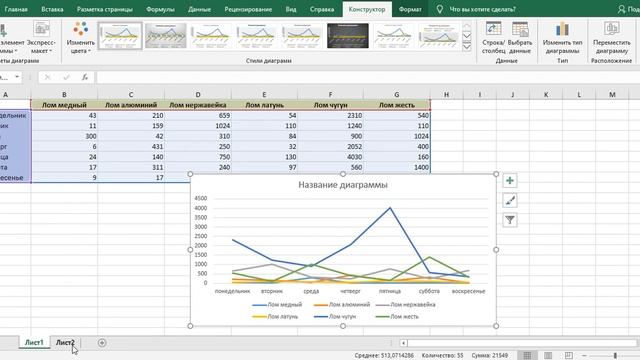Open the Главная ribbon tab

[x=16, y=9]
